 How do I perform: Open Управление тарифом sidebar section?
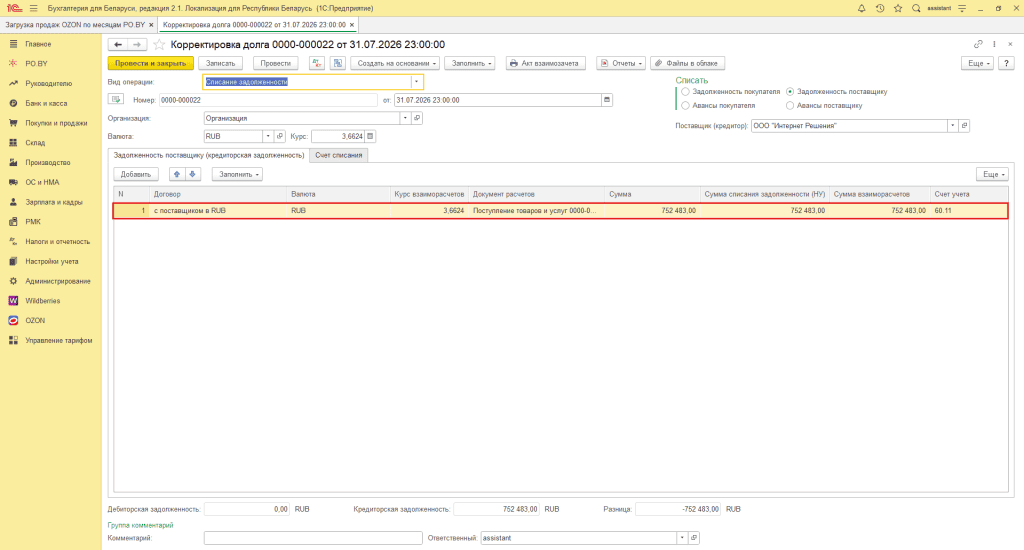(x=59, y=340)
